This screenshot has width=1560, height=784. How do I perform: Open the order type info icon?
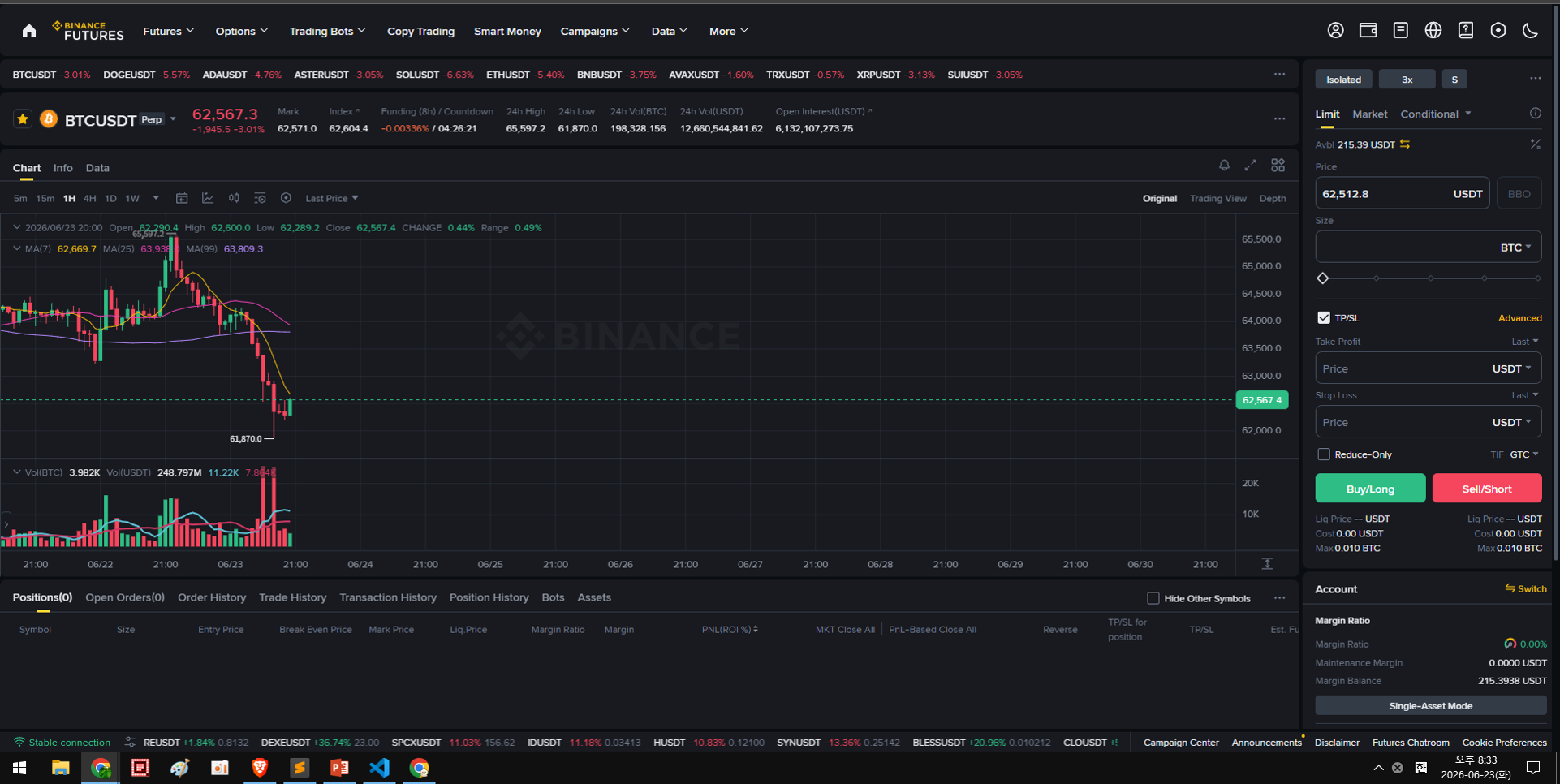point(1535,114)
